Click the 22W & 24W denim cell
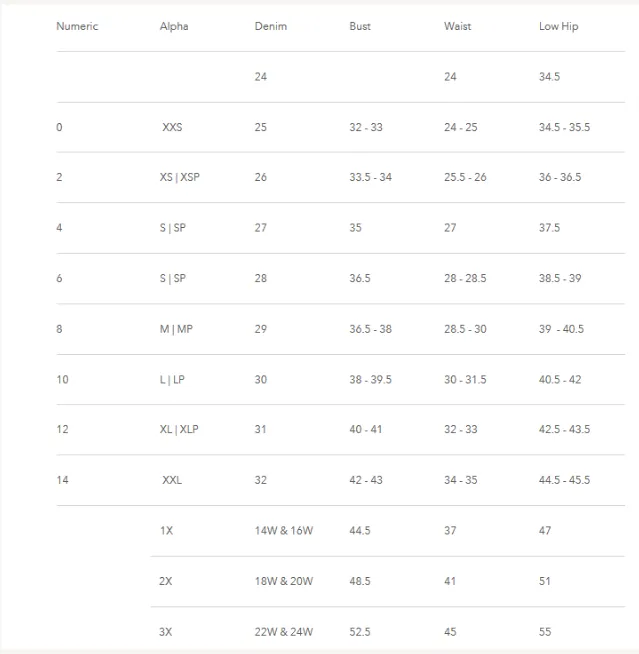 [x=284, y=632]
